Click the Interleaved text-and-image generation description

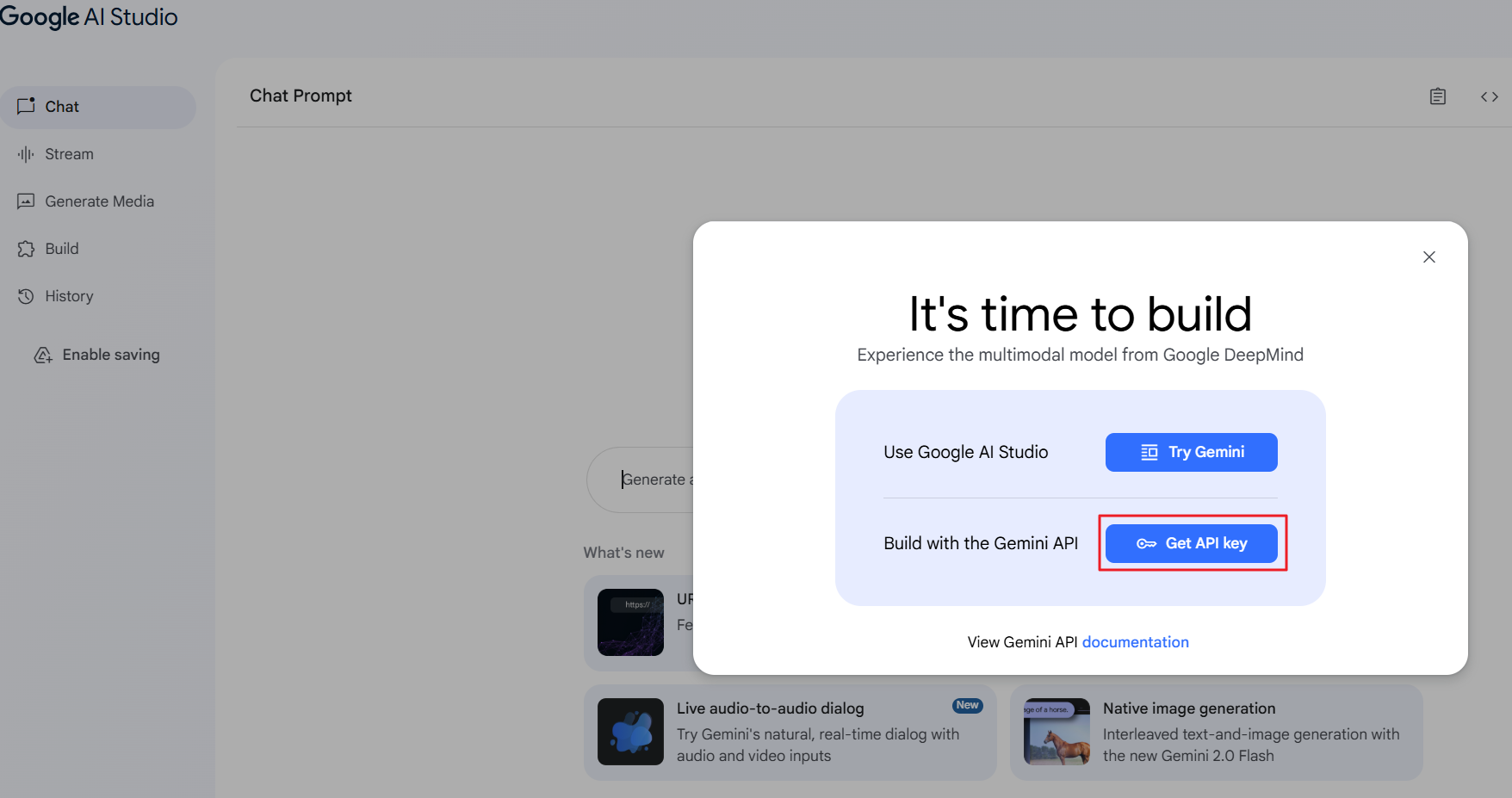point(1251,745)
